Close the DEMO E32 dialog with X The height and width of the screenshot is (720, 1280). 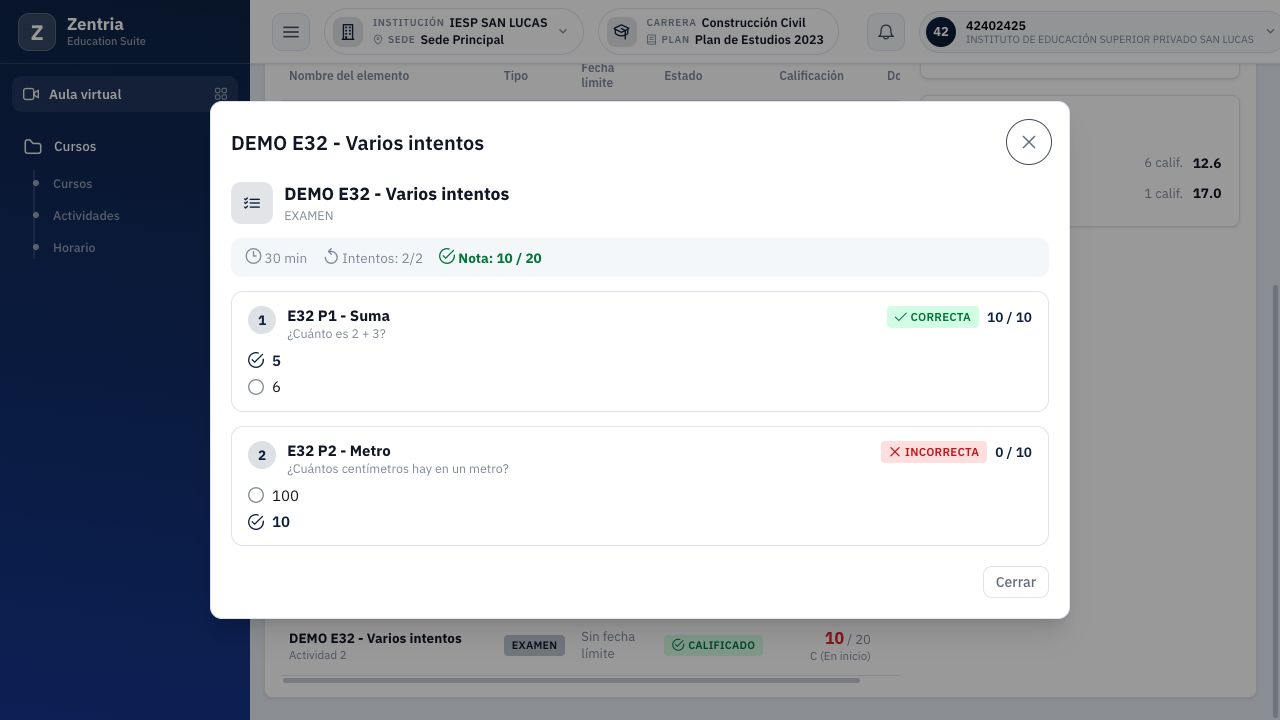coord(1028,142)
